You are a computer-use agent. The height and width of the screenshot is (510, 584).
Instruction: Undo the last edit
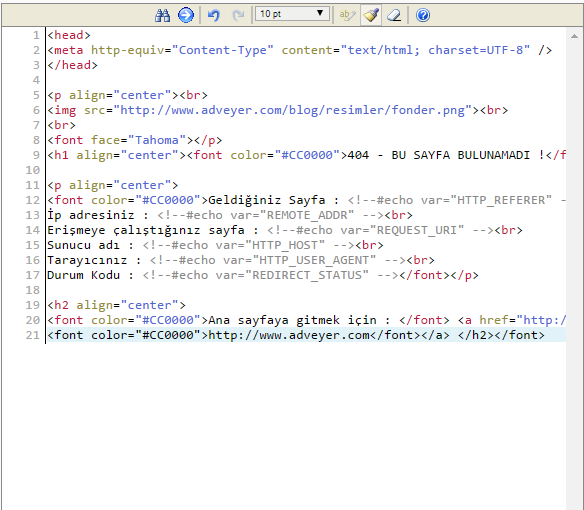pyautogui.click(x=214, y=15)
